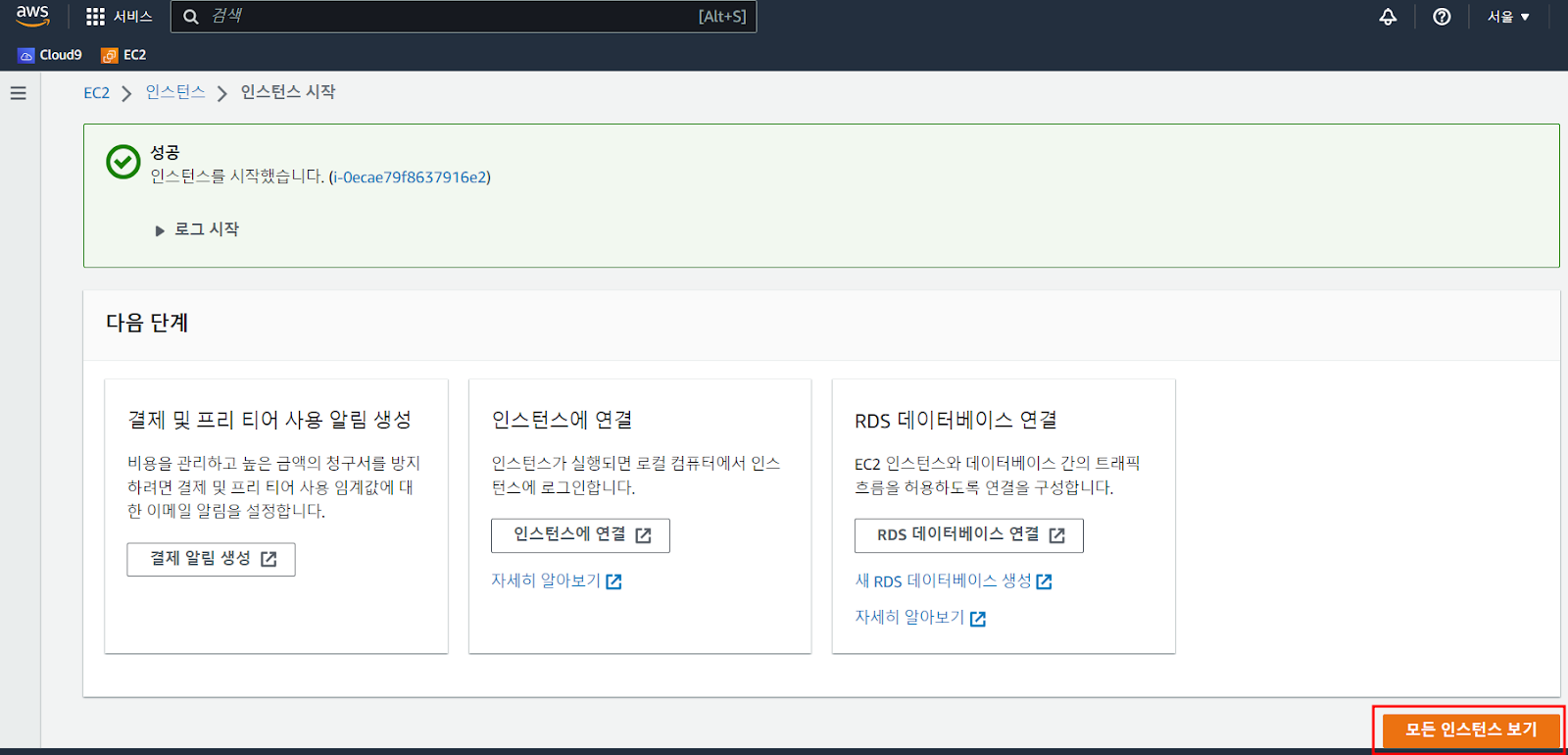1568x755 pixels.
Task: Click the 인스턴스에 연결 button
Action: tap(580, 535)
